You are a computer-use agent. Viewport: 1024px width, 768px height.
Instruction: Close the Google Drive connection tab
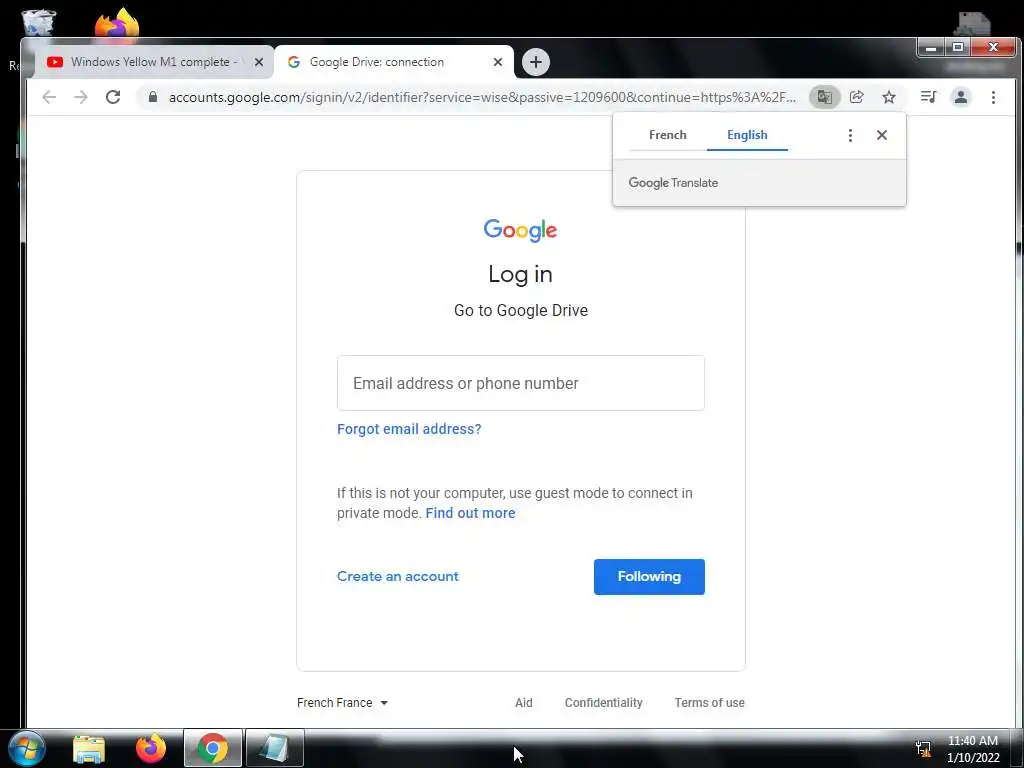[498, 62]
